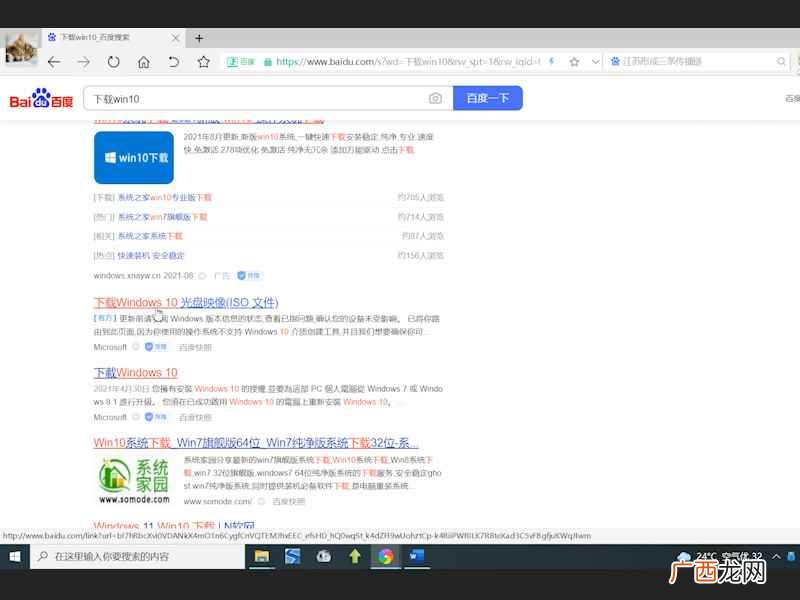Open 系统之家win10专业版下载 link
Image resolution: width=800 pixels, height=600 pixels.
tap(164, 197)
